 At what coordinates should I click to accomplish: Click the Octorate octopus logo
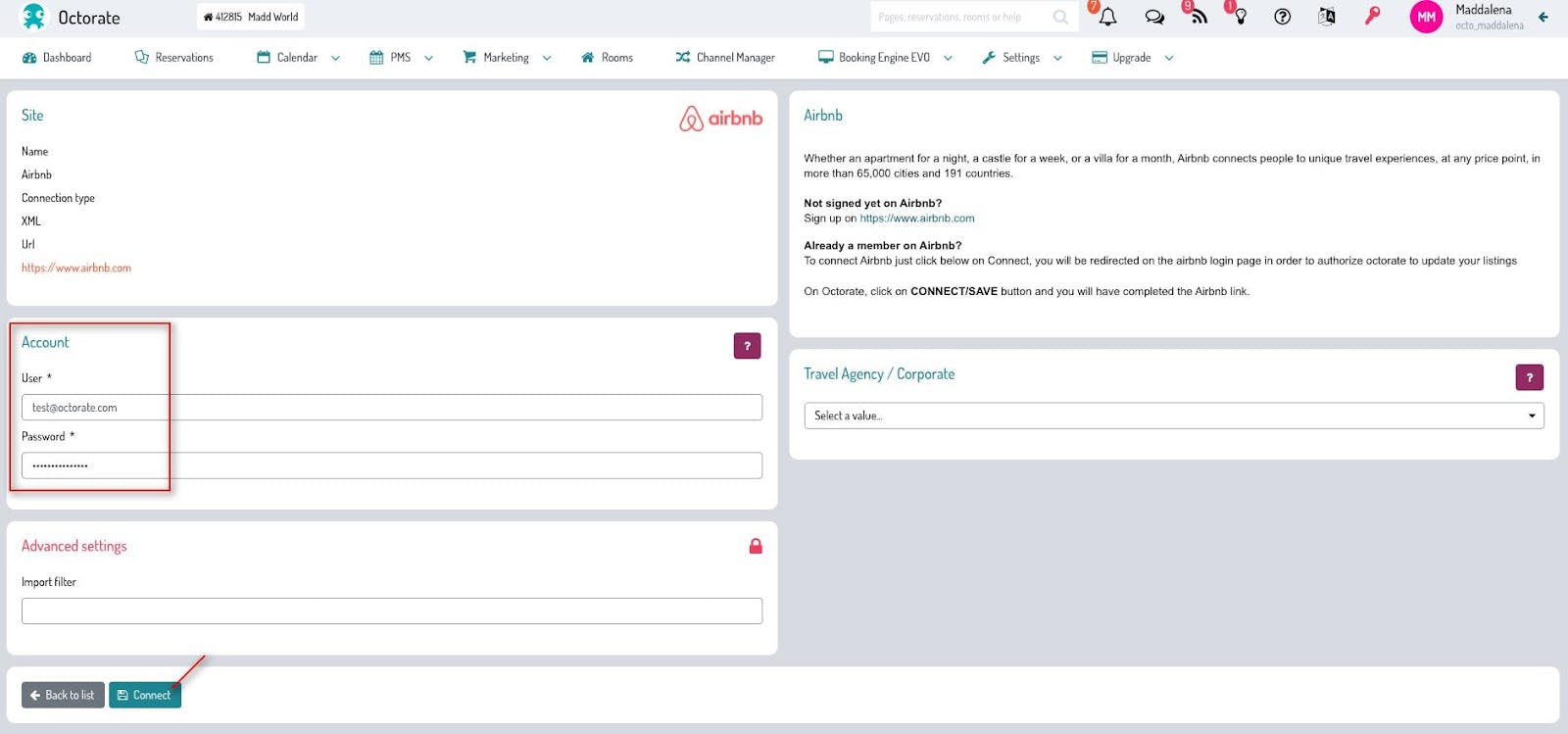34,17
